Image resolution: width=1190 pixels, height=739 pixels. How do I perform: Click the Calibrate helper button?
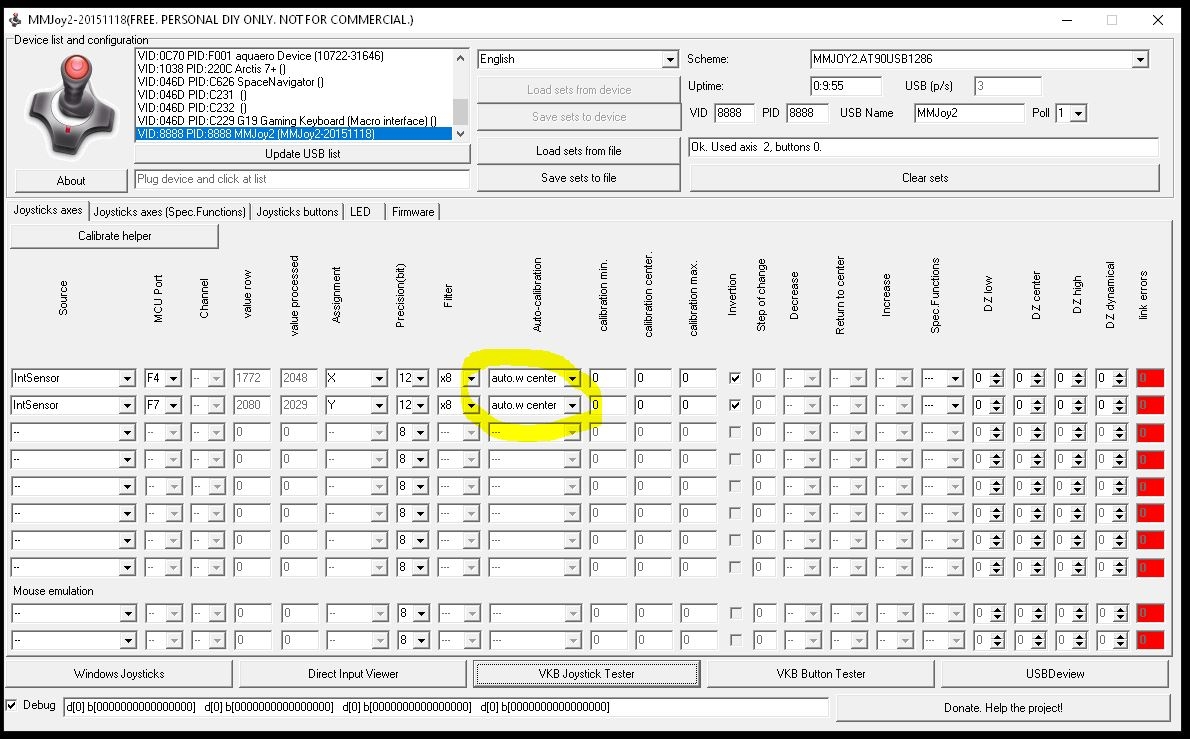click(115, 236)
